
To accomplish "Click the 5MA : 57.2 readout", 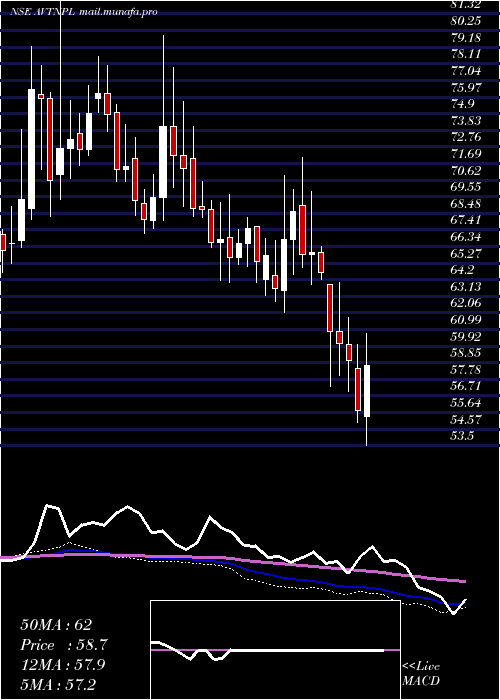I will pos(58,684).
